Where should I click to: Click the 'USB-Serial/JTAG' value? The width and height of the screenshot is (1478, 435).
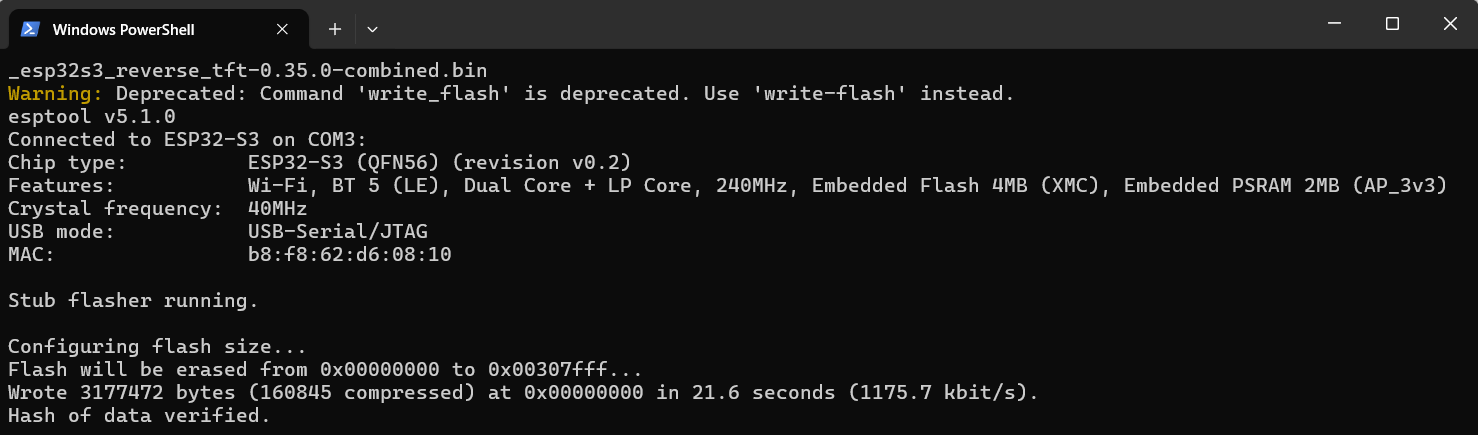(x=337, y=232)
